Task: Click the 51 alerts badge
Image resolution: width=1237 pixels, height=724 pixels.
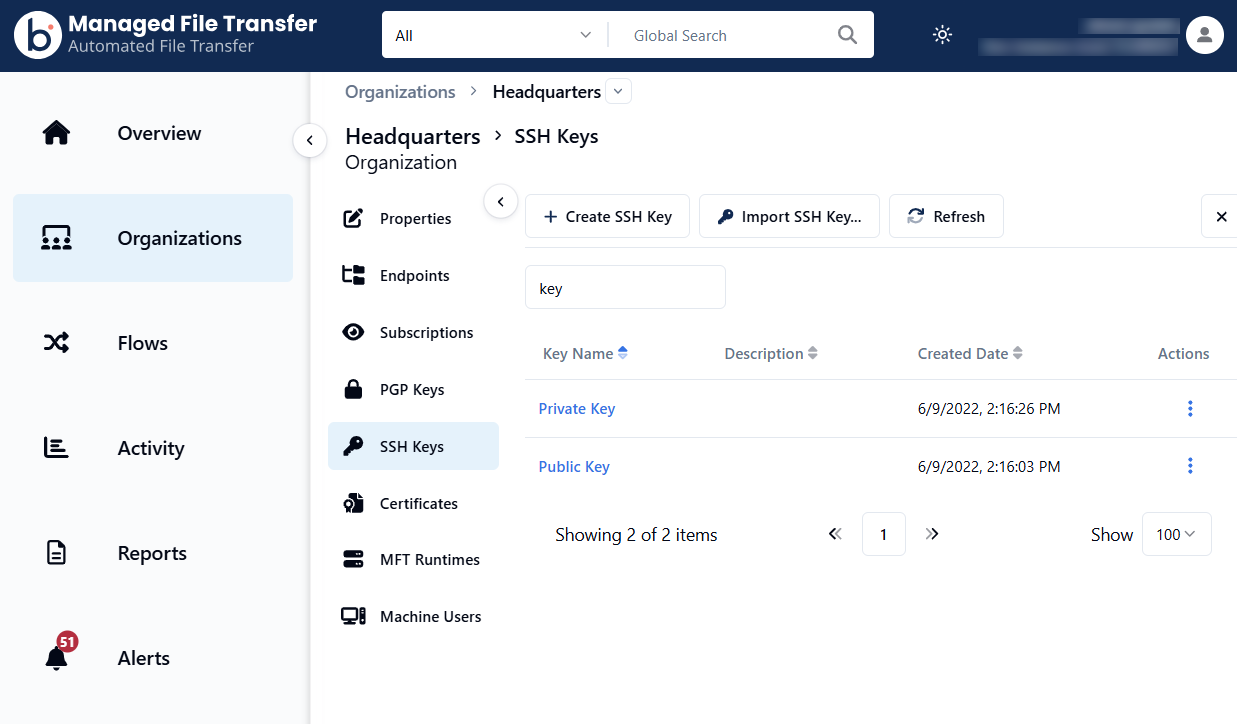Action: pos(67,641)
